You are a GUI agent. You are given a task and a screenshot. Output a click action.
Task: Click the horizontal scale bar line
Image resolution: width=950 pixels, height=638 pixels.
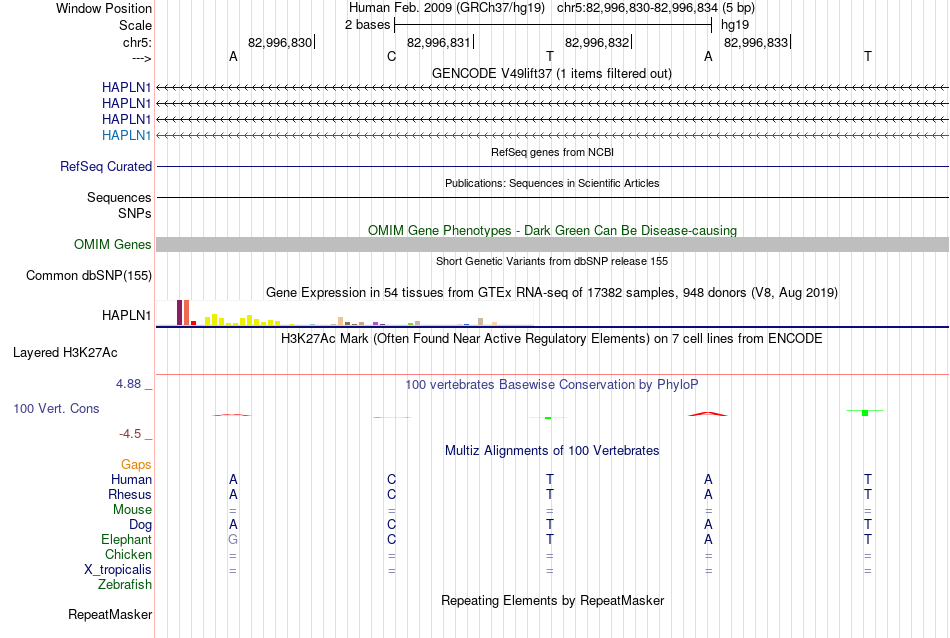[x=553, y=25]
